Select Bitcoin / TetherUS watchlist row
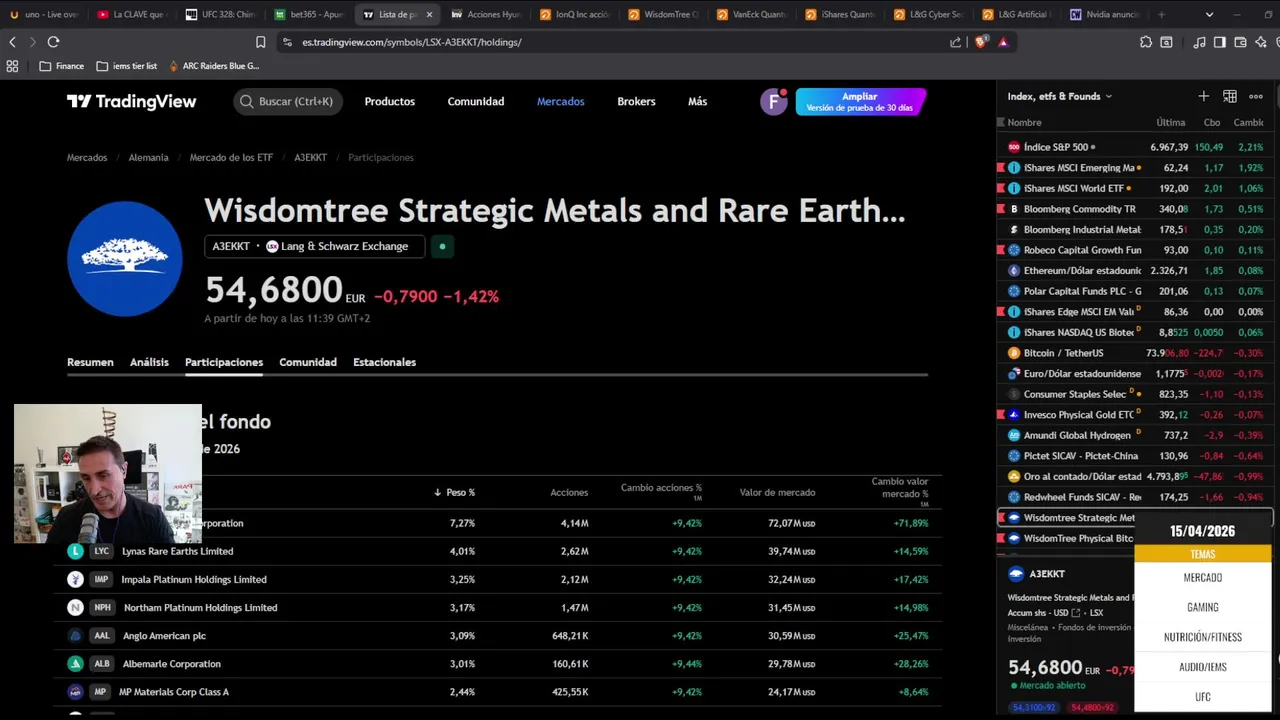 coord(1135,353)
